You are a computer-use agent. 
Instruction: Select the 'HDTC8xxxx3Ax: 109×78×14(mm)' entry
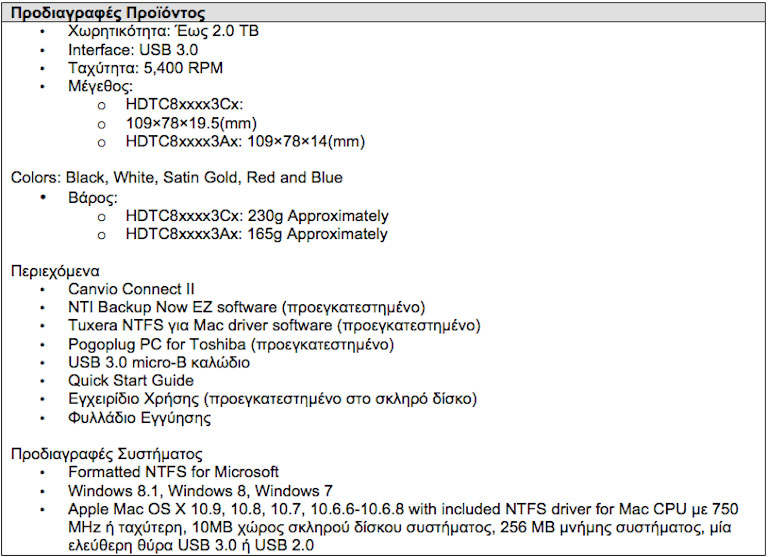click(x=245, y=141)
